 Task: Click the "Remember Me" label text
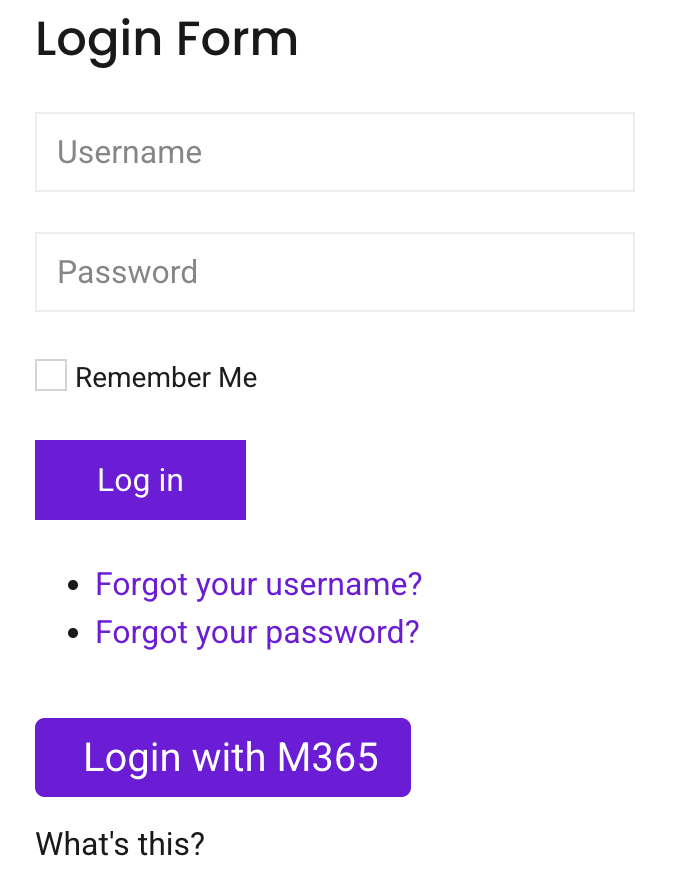tap(166, 378)
